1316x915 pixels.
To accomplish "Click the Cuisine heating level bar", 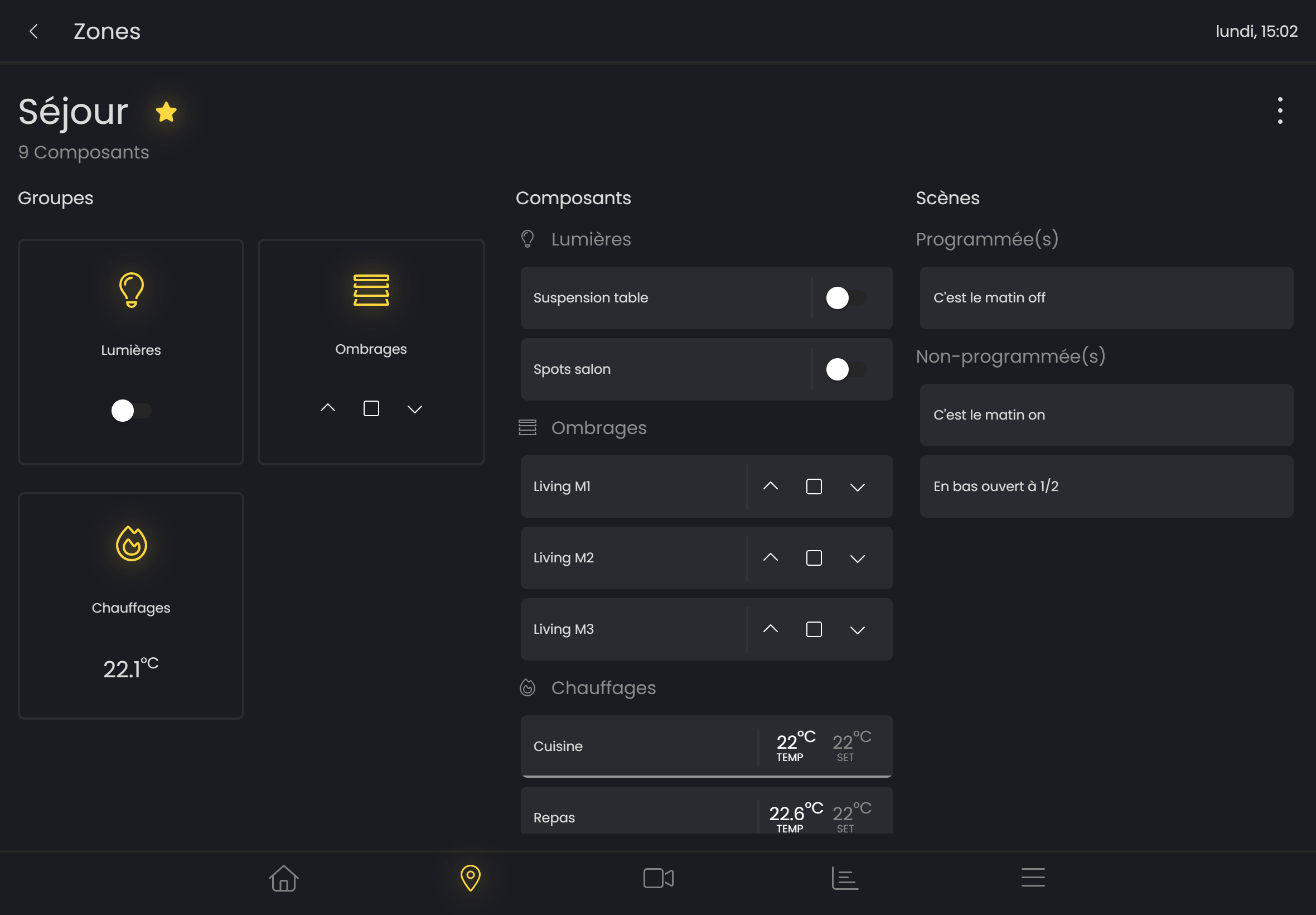I will [706, 776].
